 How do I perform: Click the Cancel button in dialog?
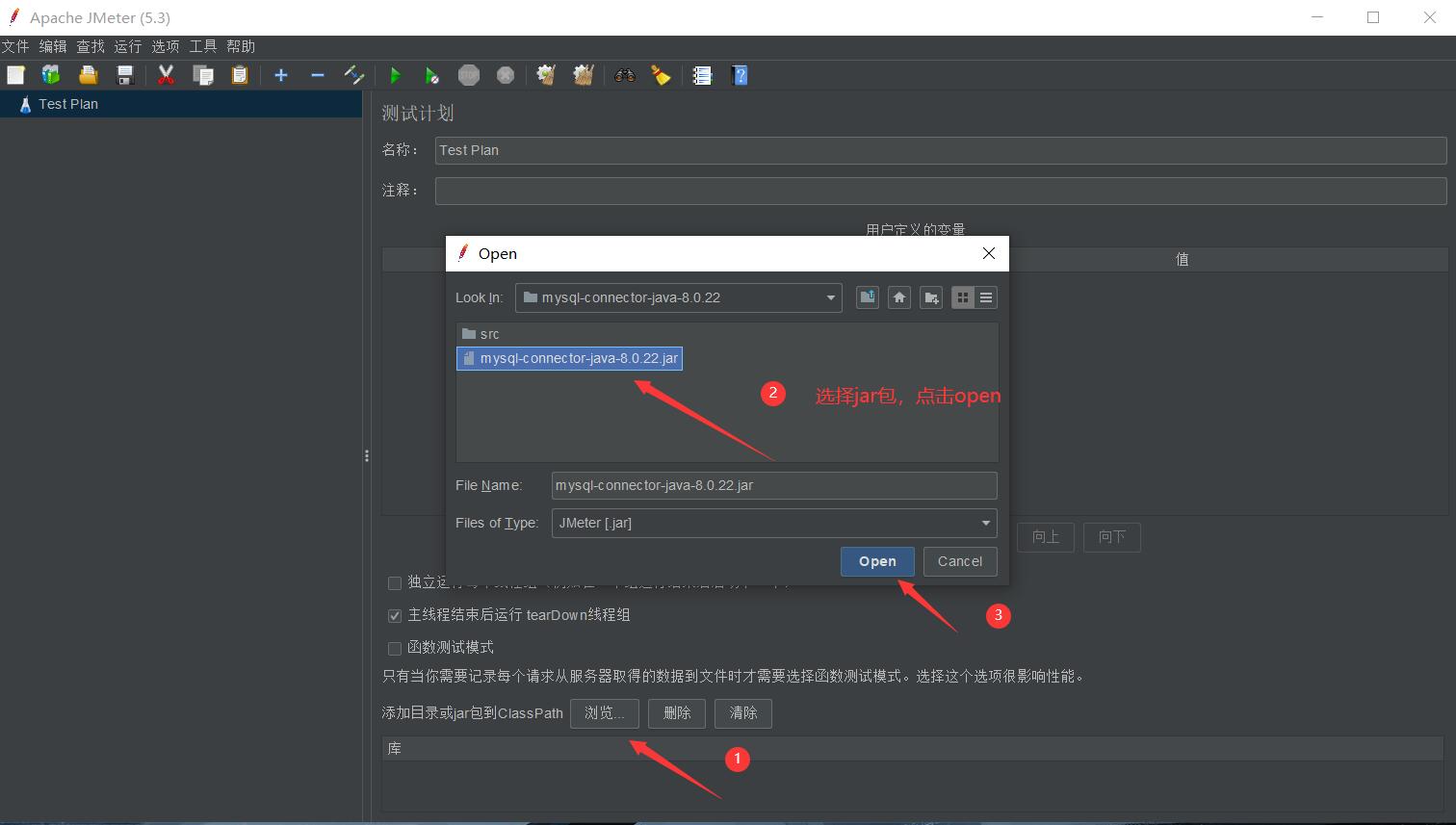960,561
